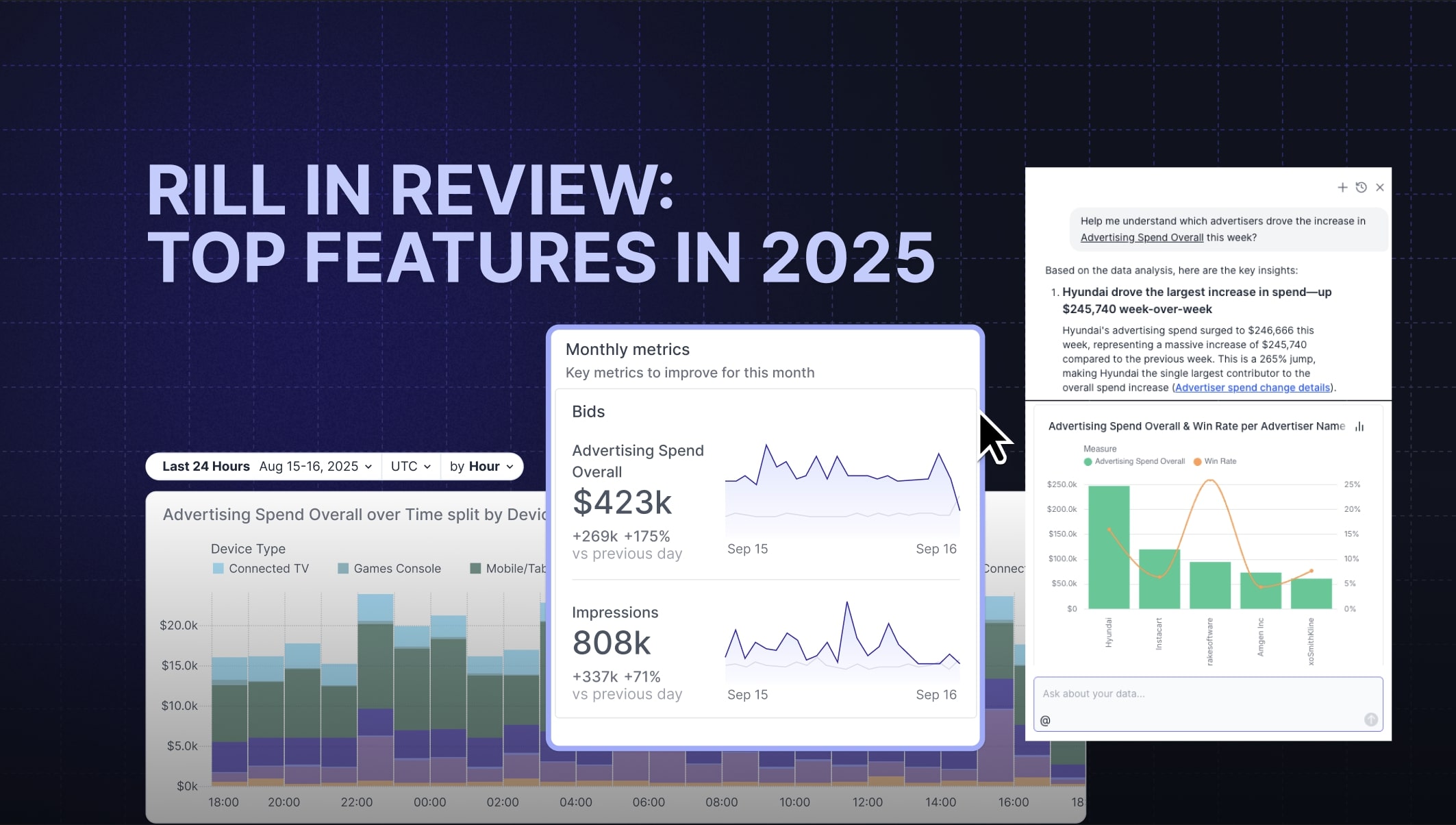Click the @ mention icon in chat box
The image size is (1456, 825).
coord(1045,721)
